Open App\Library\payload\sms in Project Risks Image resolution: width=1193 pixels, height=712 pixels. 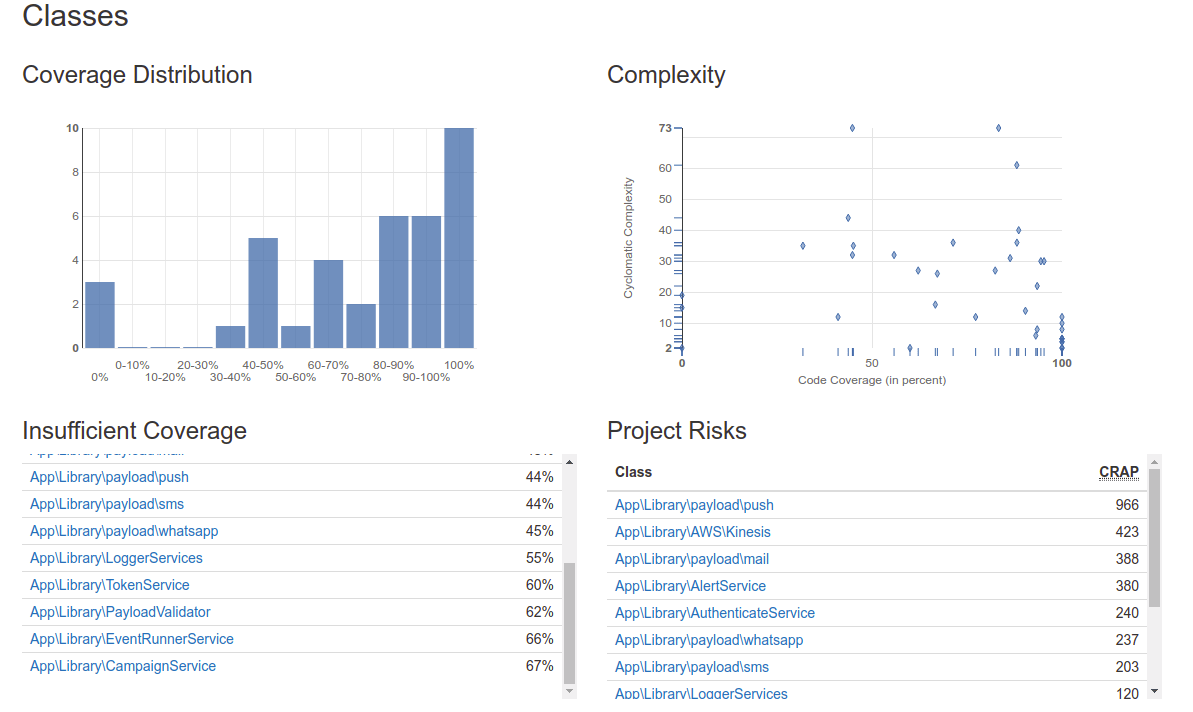(x=692, y=667)
